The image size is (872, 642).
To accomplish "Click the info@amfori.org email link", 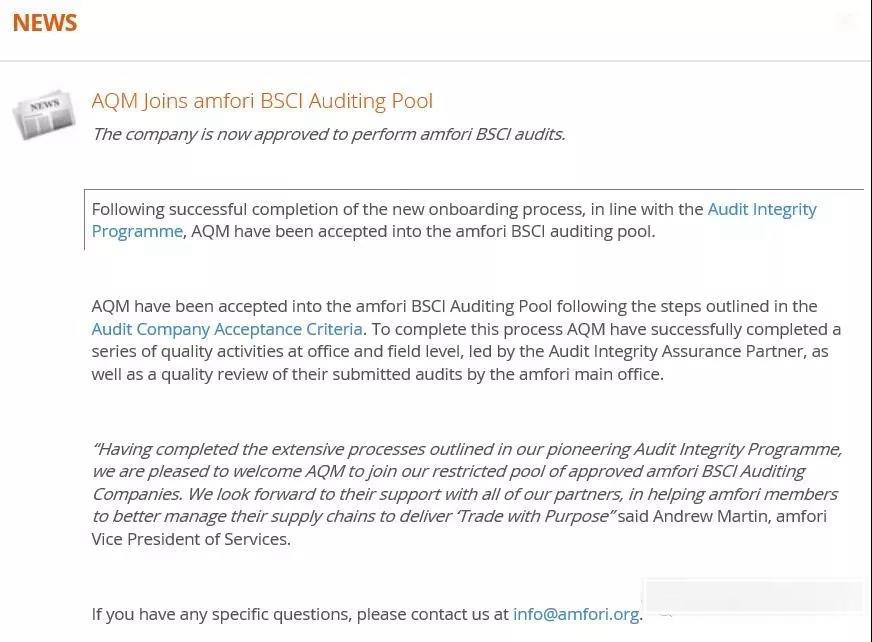I will [x=576, y=614].
